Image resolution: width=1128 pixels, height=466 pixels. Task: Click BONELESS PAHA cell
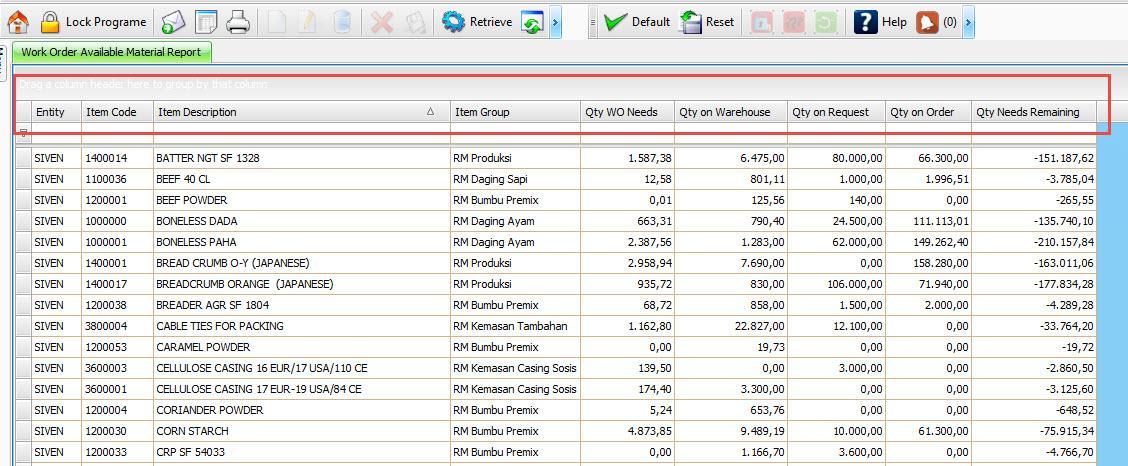[x=302, y=242]
